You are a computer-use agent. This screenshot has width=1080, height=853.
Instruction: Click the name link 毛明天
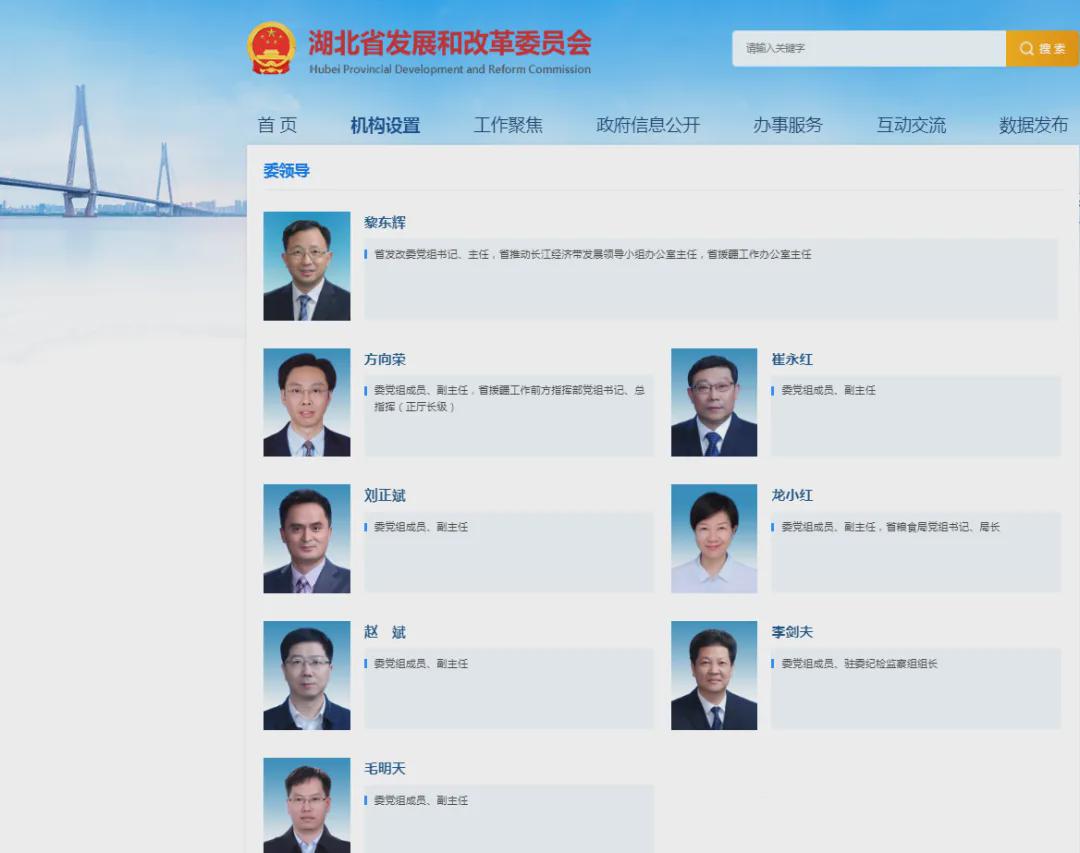(x=385, y=768)
